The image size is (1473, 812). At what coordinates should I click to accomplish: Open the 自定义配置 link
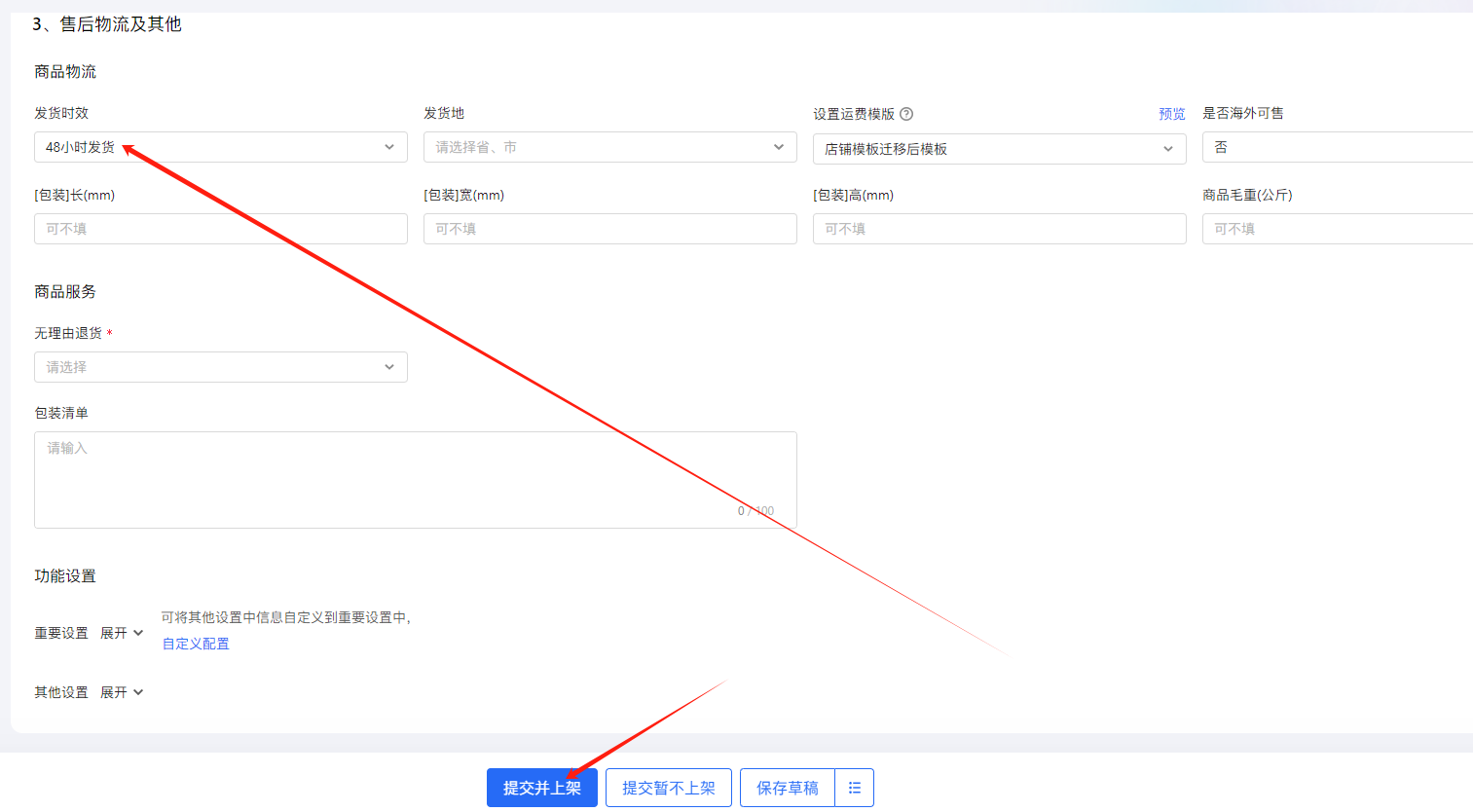[x=196, y=644]
